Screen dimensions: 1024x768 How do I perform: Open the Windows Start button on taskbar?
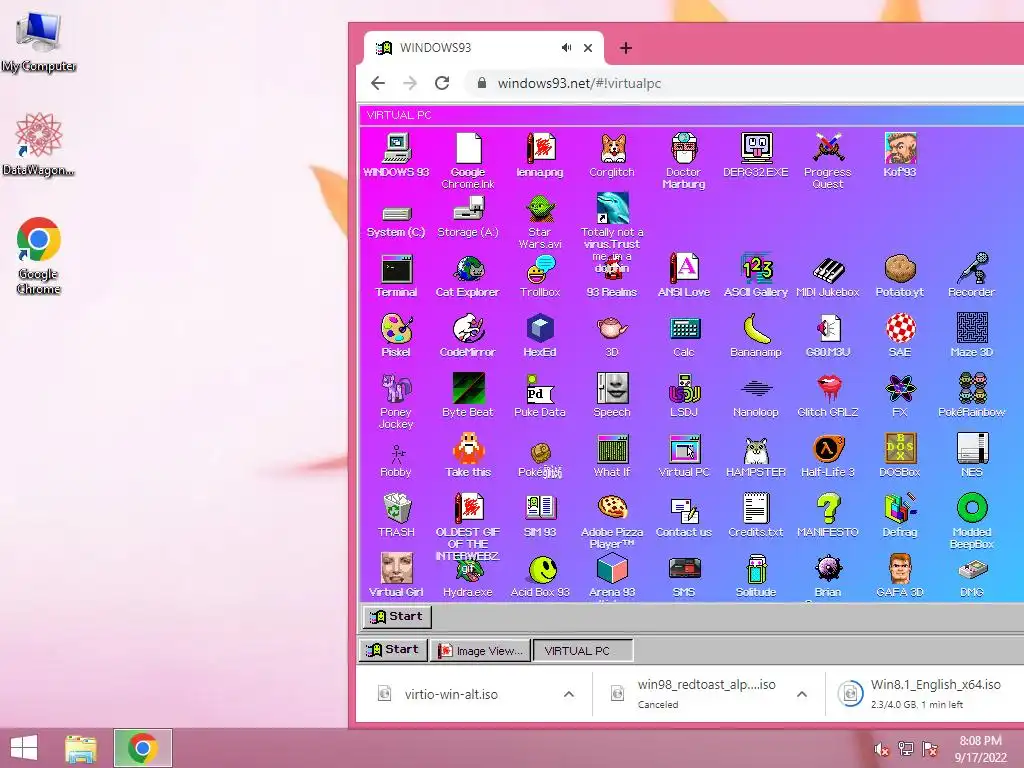tap(24, 748)
